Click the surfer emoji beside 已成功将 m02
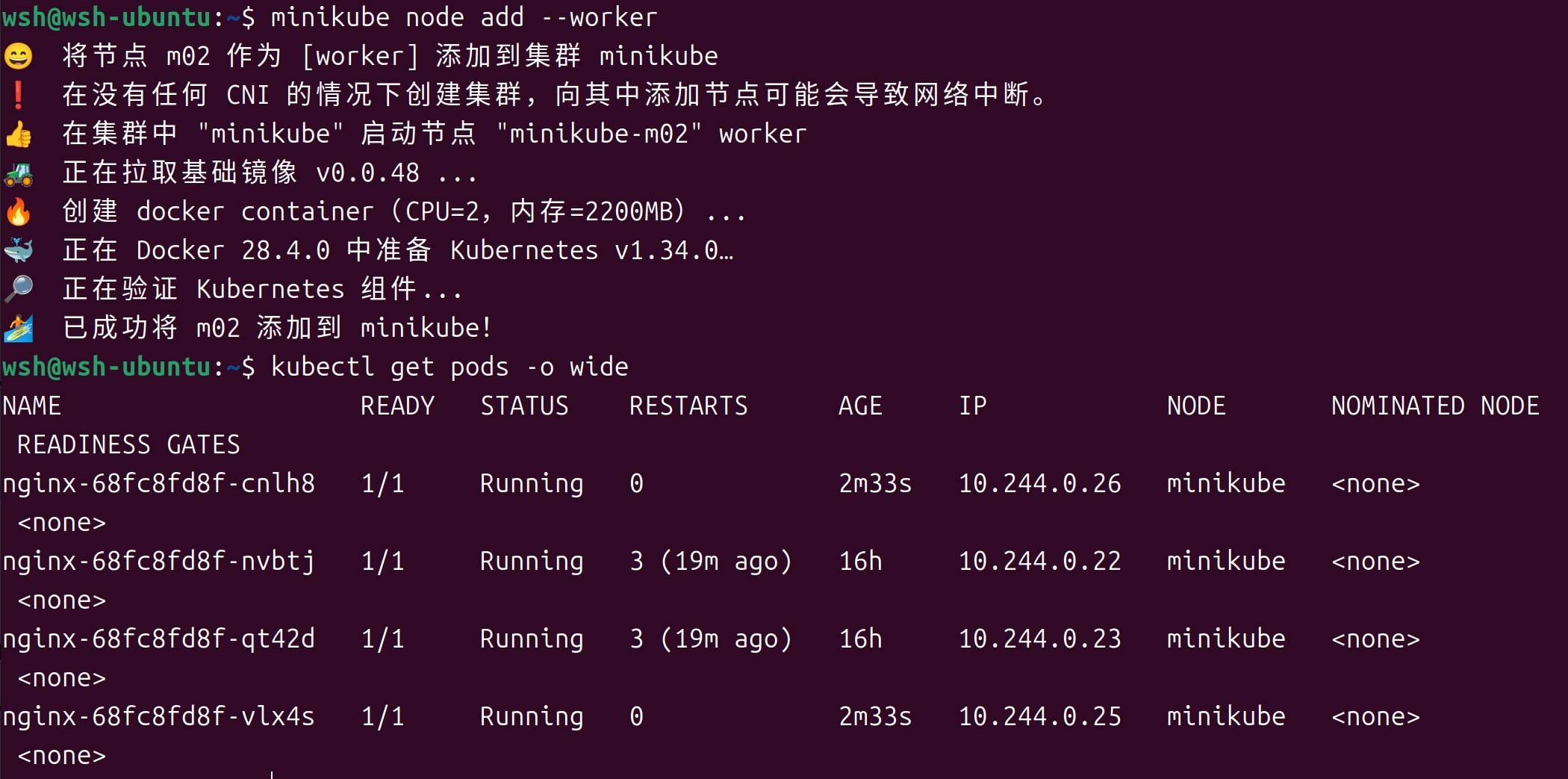This screenshot has height=779, width=1568. click(18, 328)
